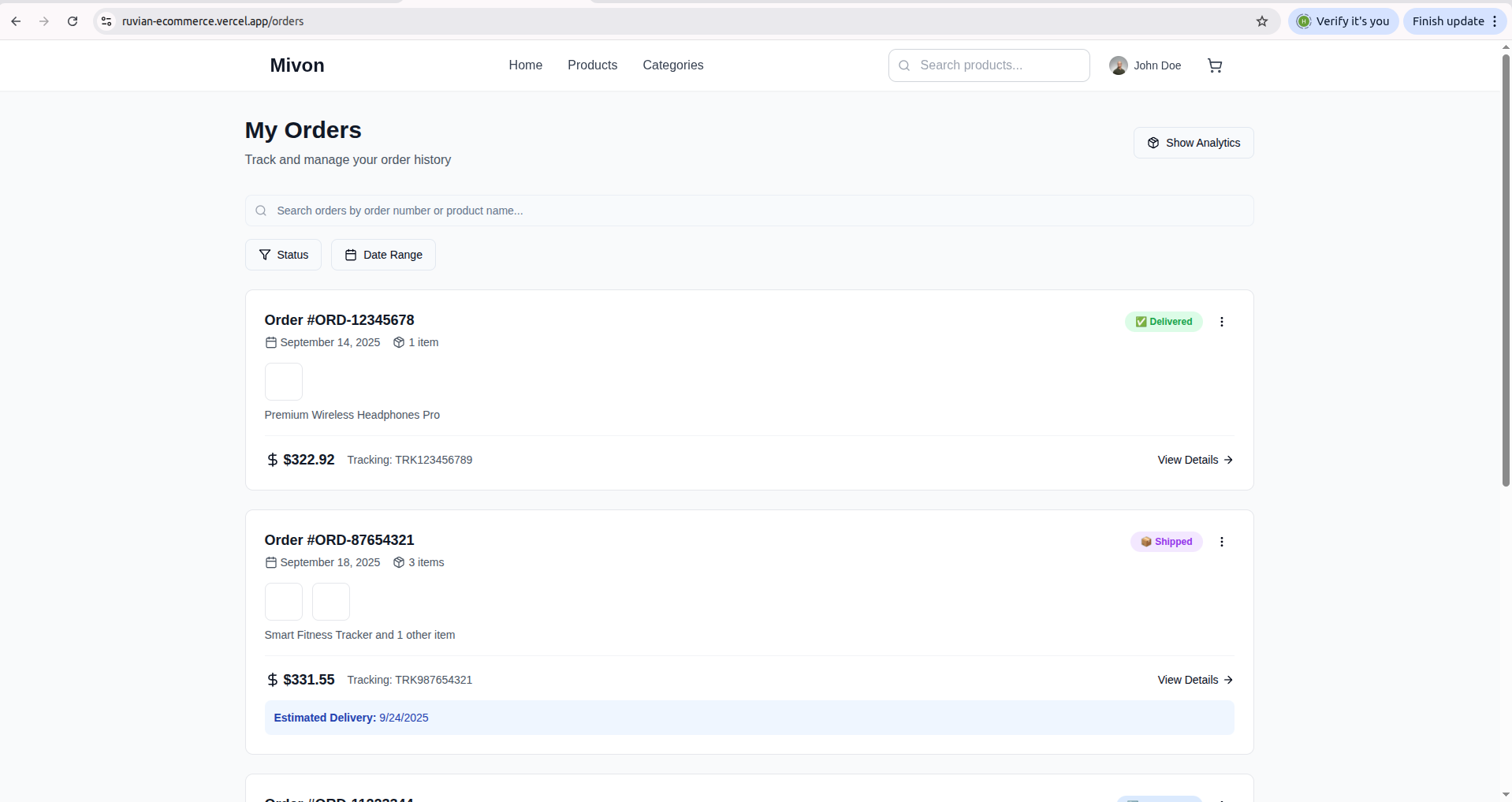Click the dollar sign icon beside $331.55

pyautogui.click(x=272, y=680)
